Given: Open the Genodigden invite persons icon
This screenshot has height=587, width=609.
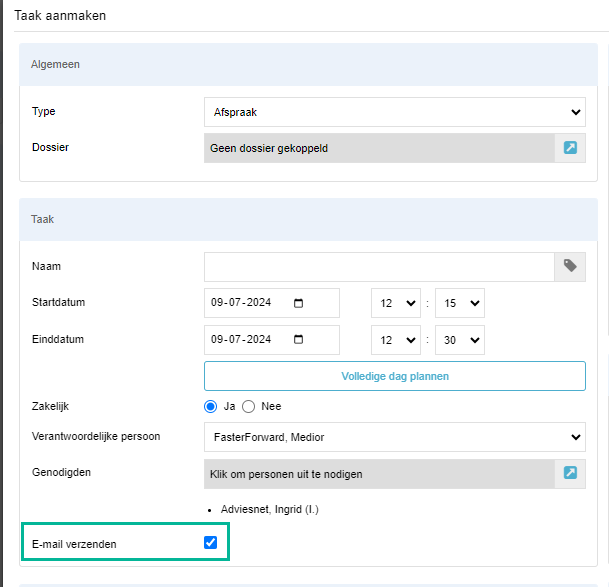Looking at the screenshot, I should (x=570, y=474).
